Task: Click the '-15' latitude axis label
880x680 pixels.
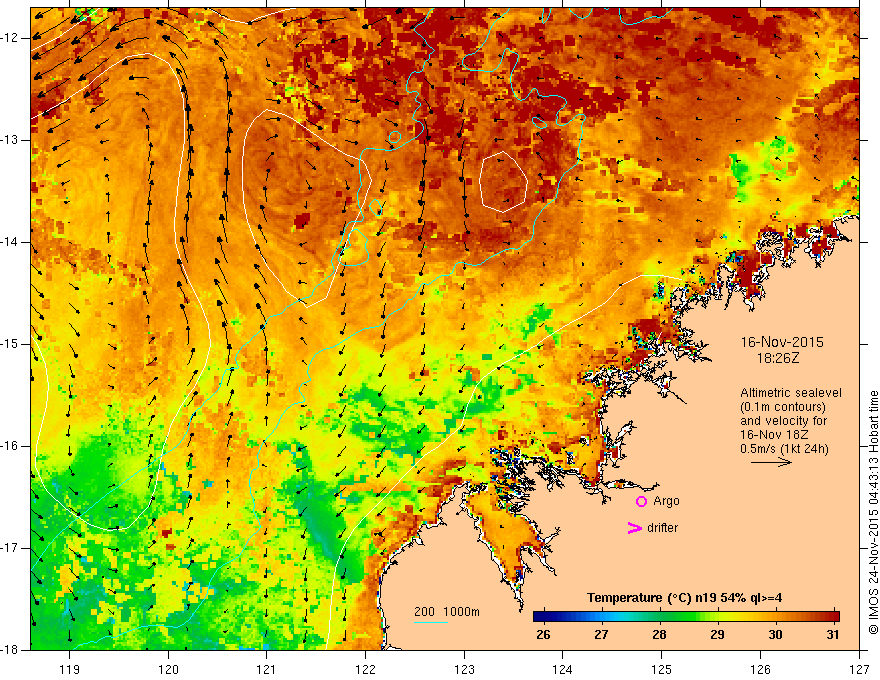Action: [10, 344]
